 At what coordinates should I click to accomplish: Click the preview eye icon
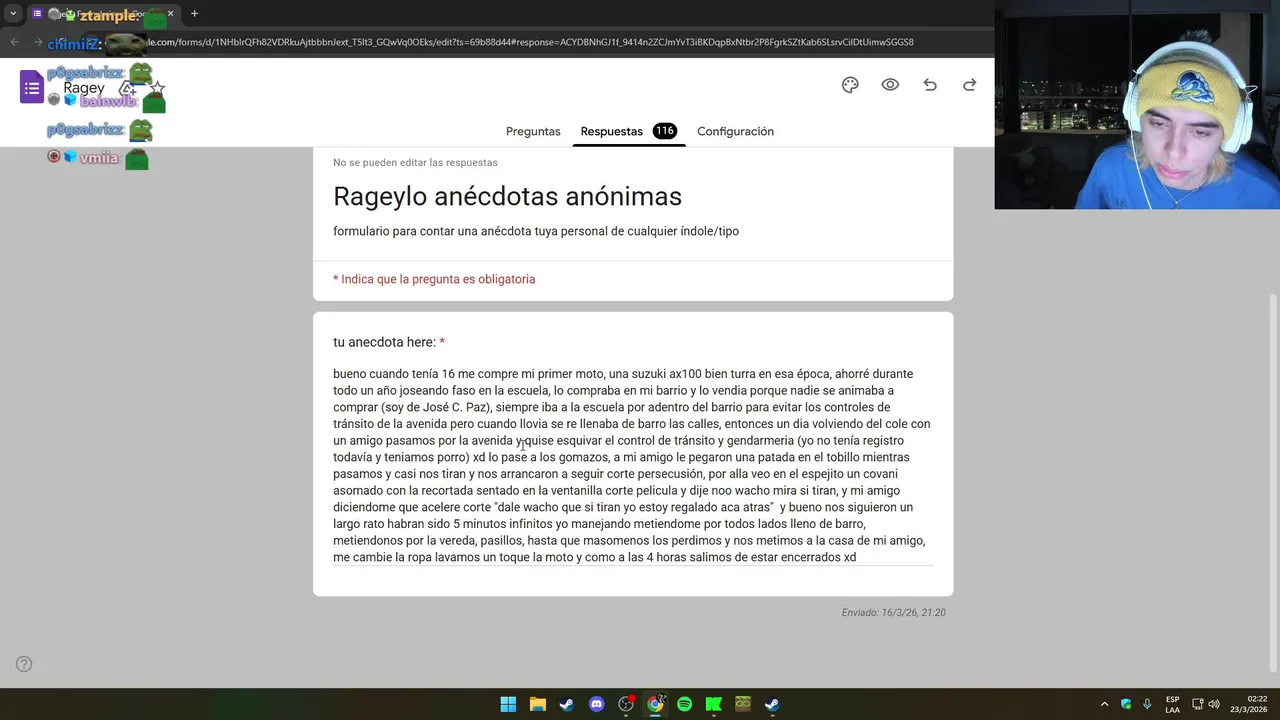tap(890, 85)
